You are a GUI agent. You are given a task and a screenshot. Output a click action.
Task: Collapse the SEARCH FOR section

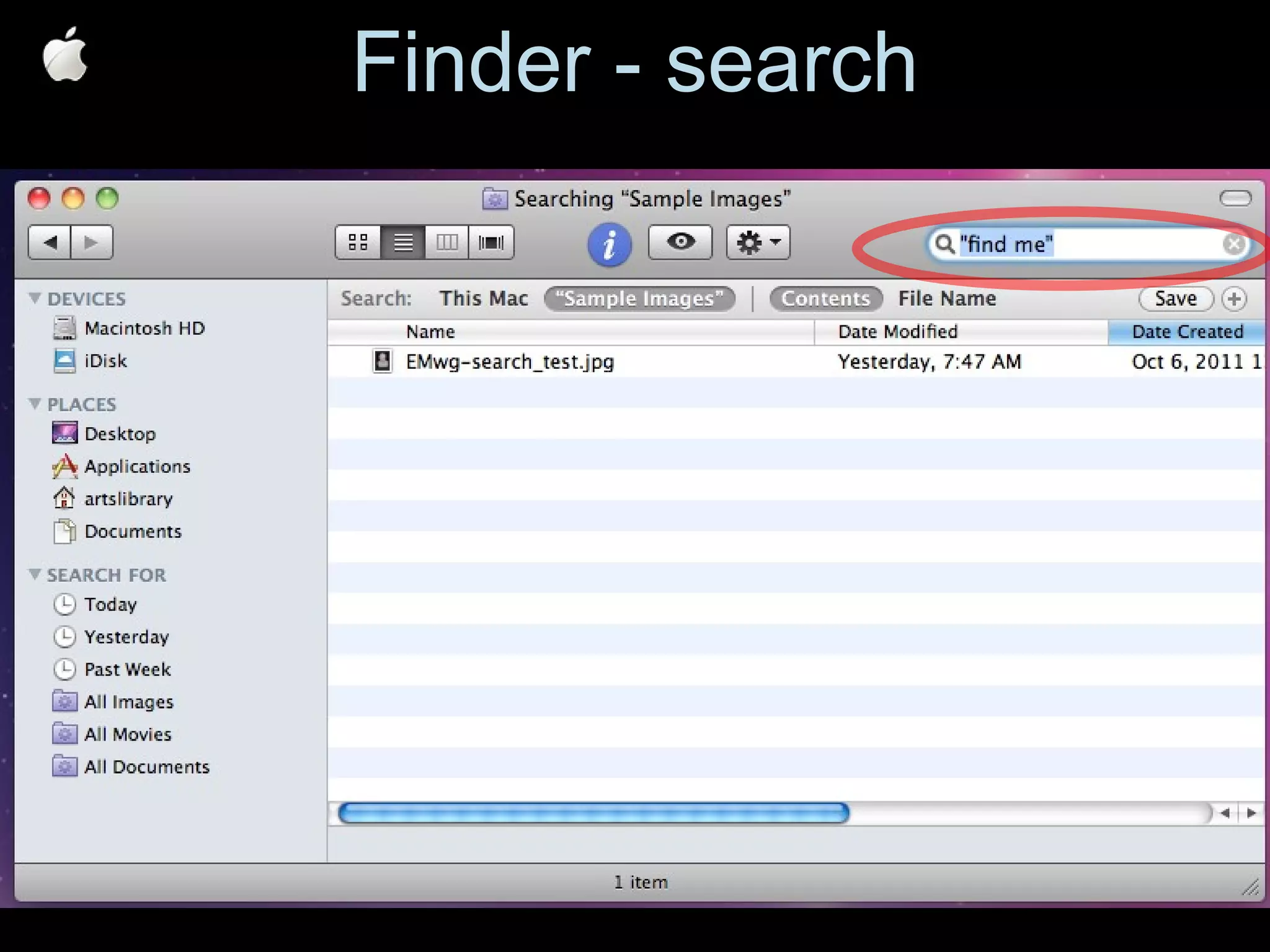click(35, 575)
